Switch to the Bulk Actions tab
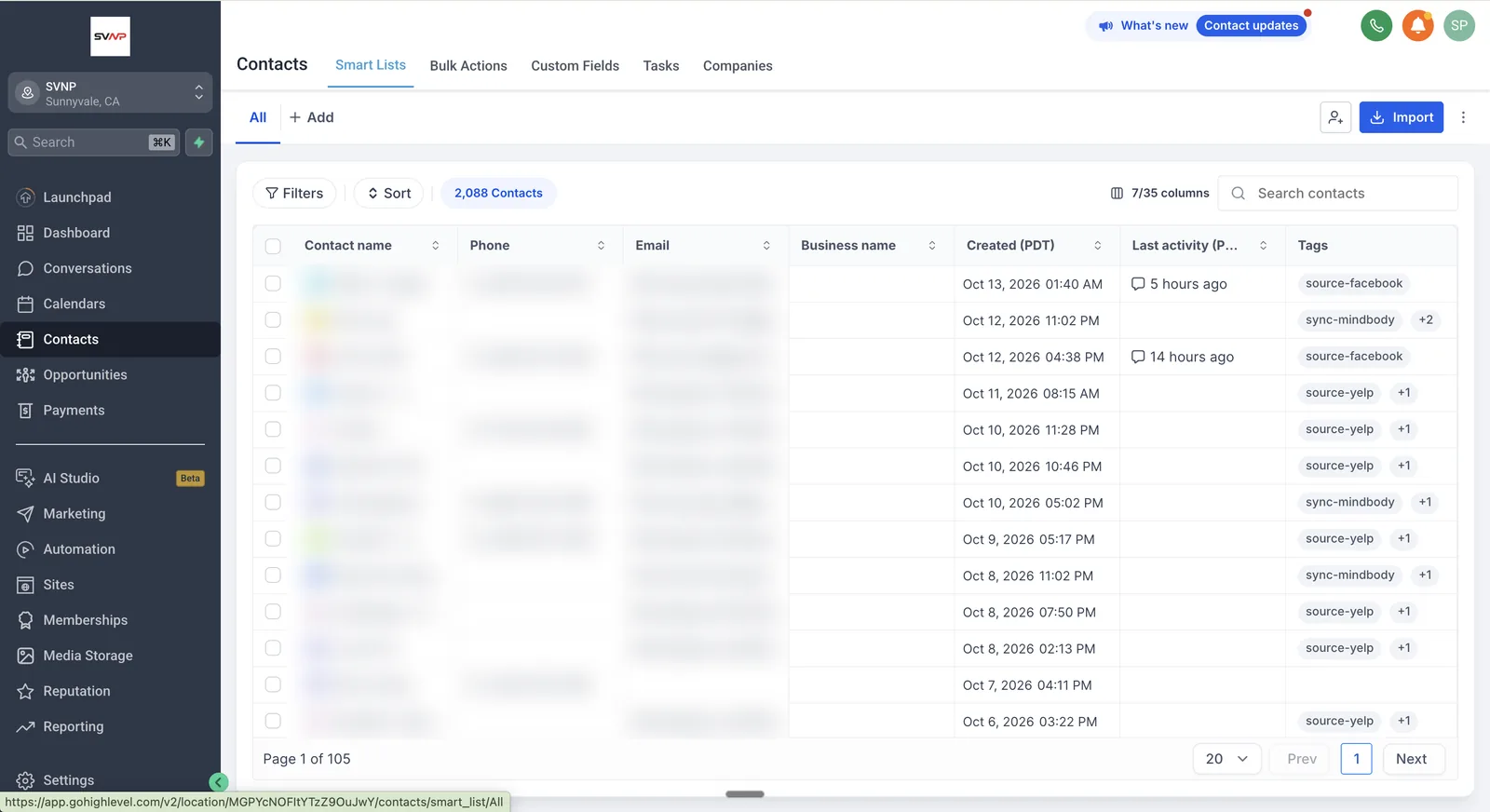 [468, 66]
